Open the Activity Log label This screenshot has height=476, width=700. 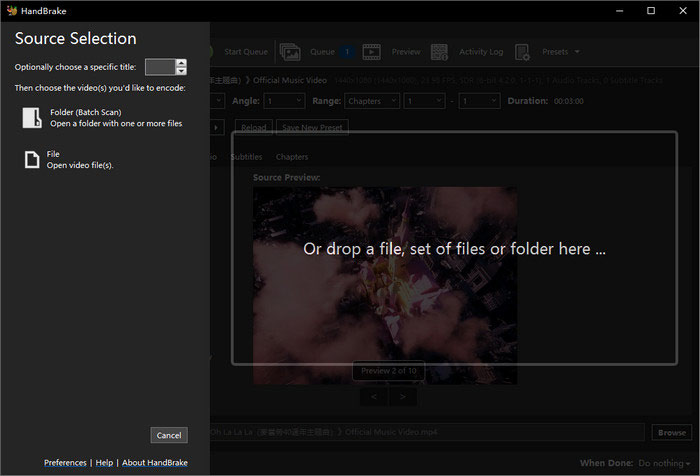[x=481, y=52]
